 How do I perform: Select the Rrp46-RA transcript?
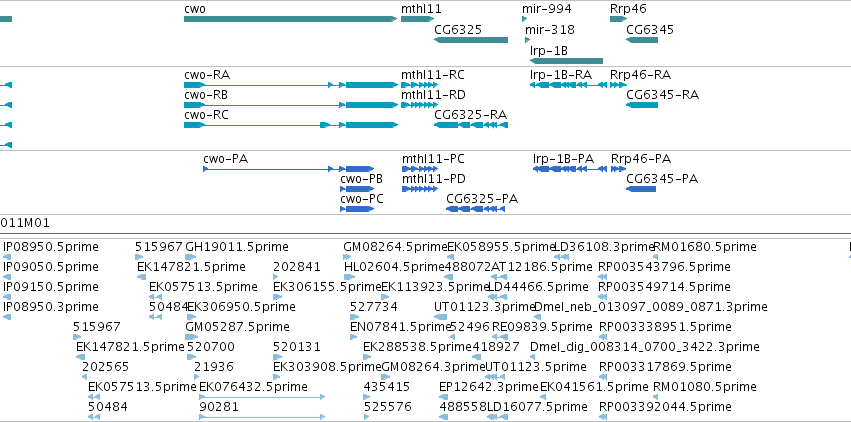click(618, 85)
